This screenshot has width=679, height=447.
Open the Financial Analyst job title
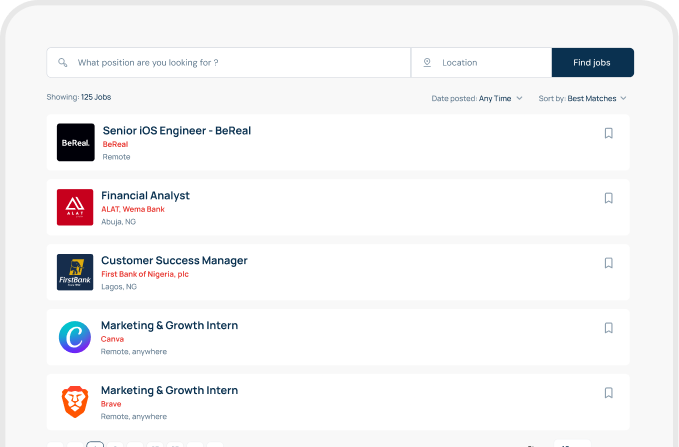[x=145, y=195]
